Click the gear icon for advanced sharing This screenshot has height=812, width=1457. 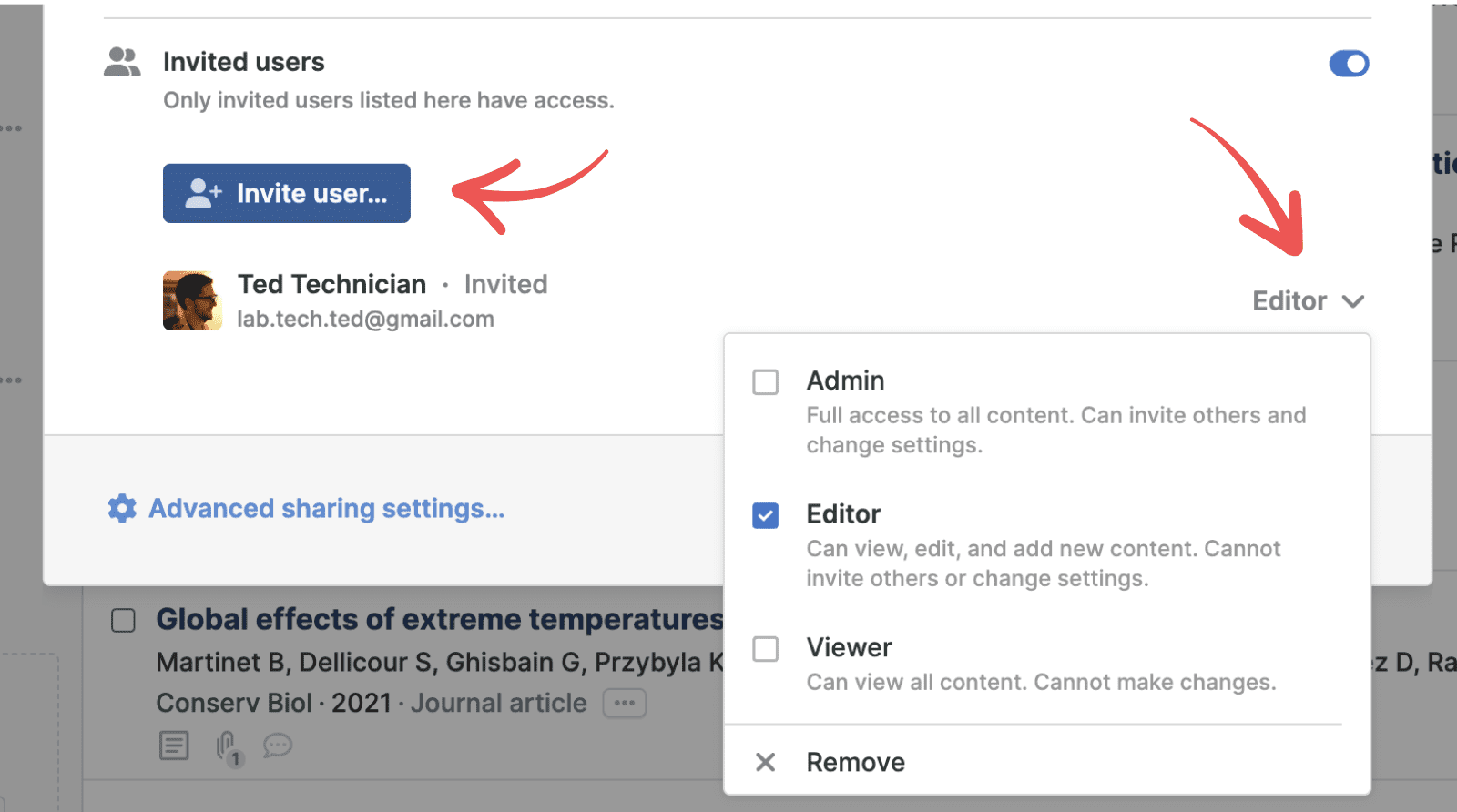coord(122,508)
